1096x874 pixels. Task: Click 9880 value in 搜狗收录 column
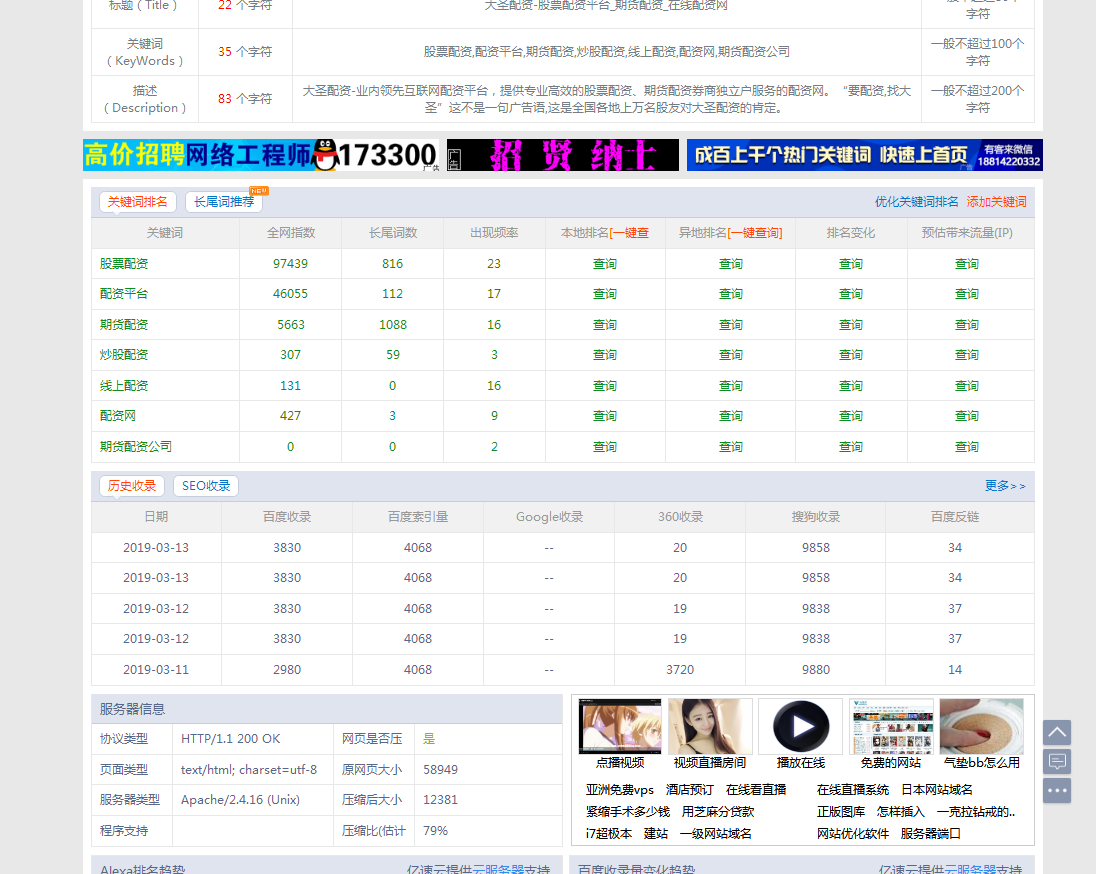tap(816, 670)
